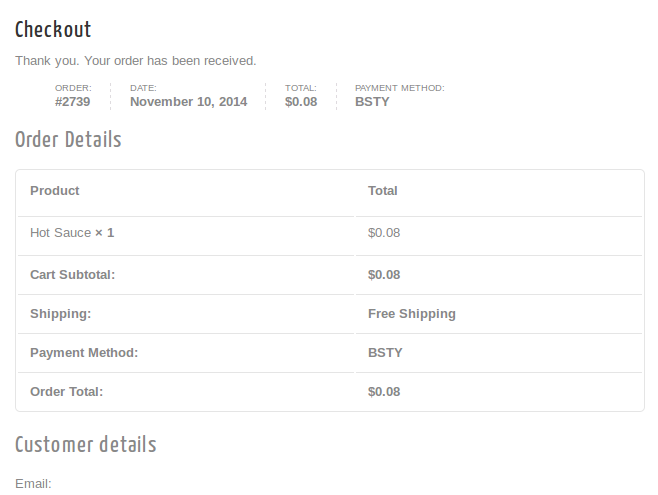Click the Order Total amount $0.08

(384, 392)
